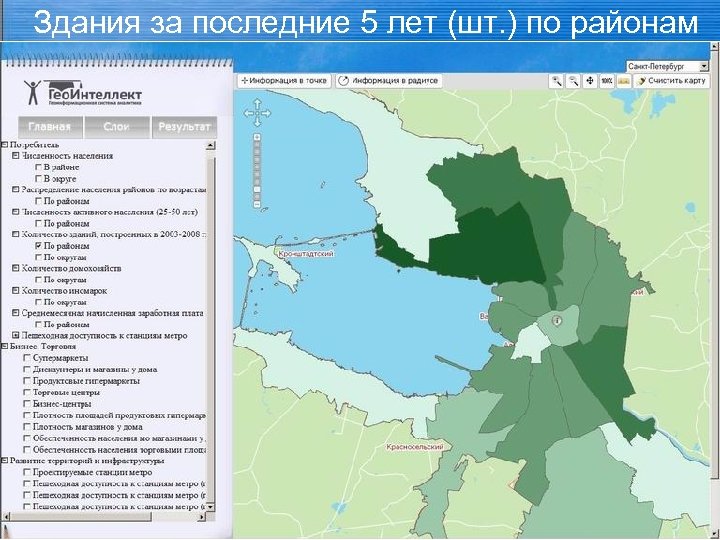This screenshot has height=540, width=720.
Task: Check По районам under Распределение населения
Action: (x=39, y=201)
